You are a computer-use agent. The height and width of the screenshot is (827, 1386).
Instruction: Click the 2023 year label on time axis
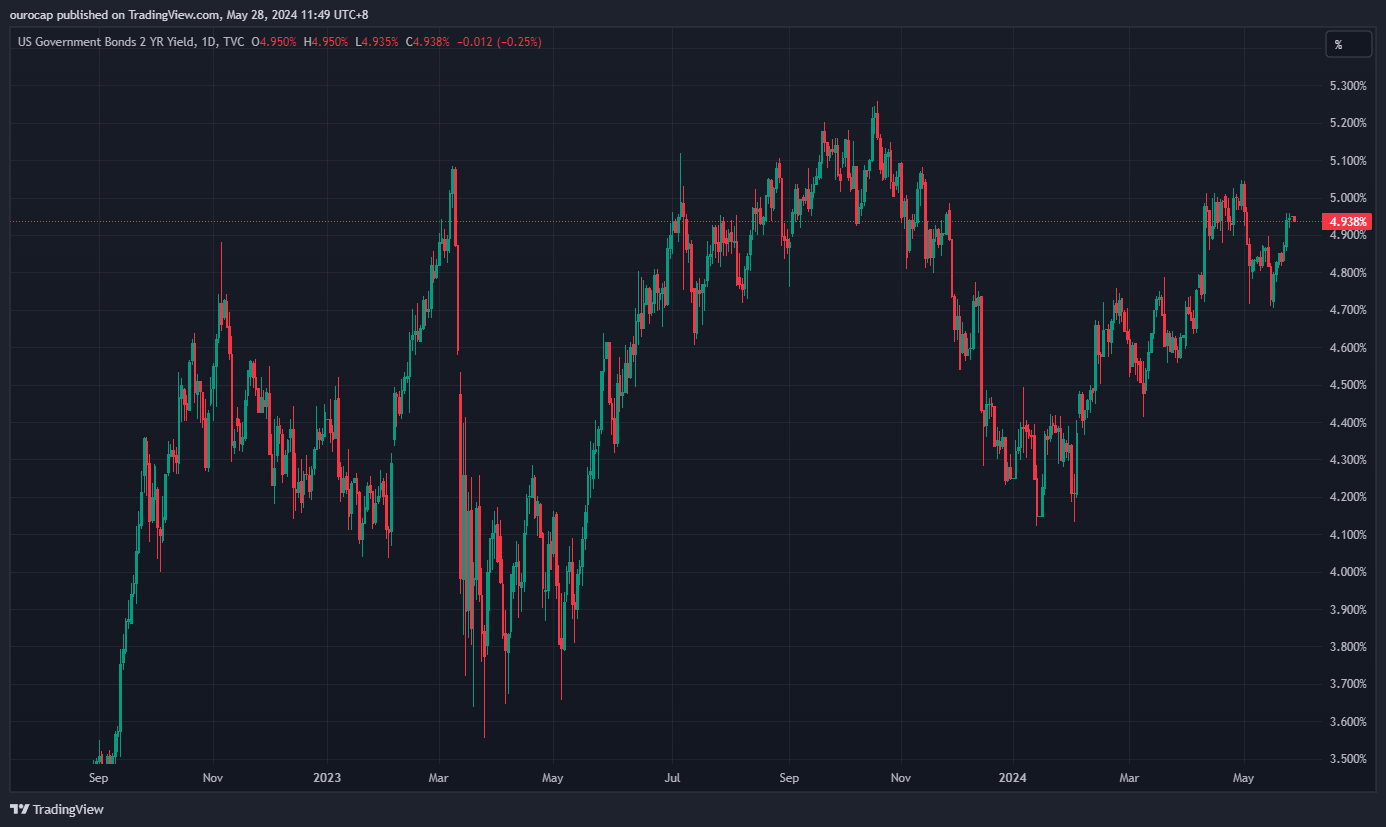[327, 777]
